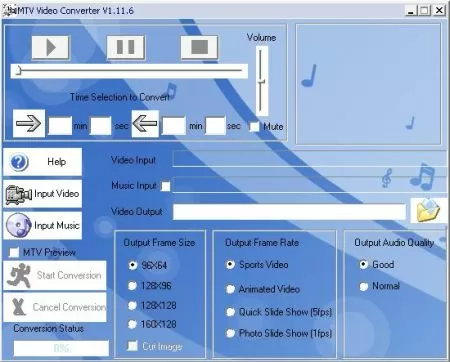Click the end time minutes field
The height and width of the screenshot is (362, 450).
pyautogui.click(x=173, y=126)
